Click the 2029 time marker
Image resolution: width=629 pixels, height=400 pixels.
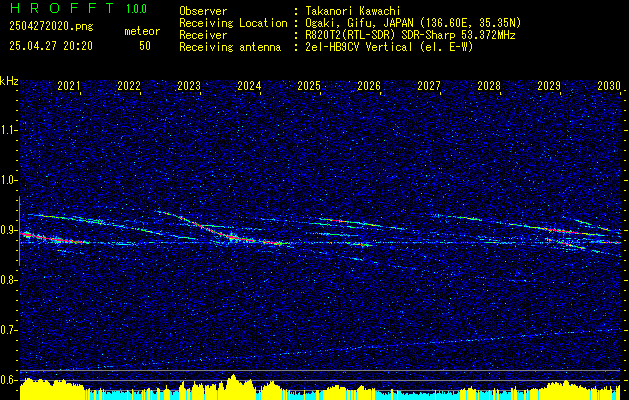pyautogui.click(x=549, y=85)
